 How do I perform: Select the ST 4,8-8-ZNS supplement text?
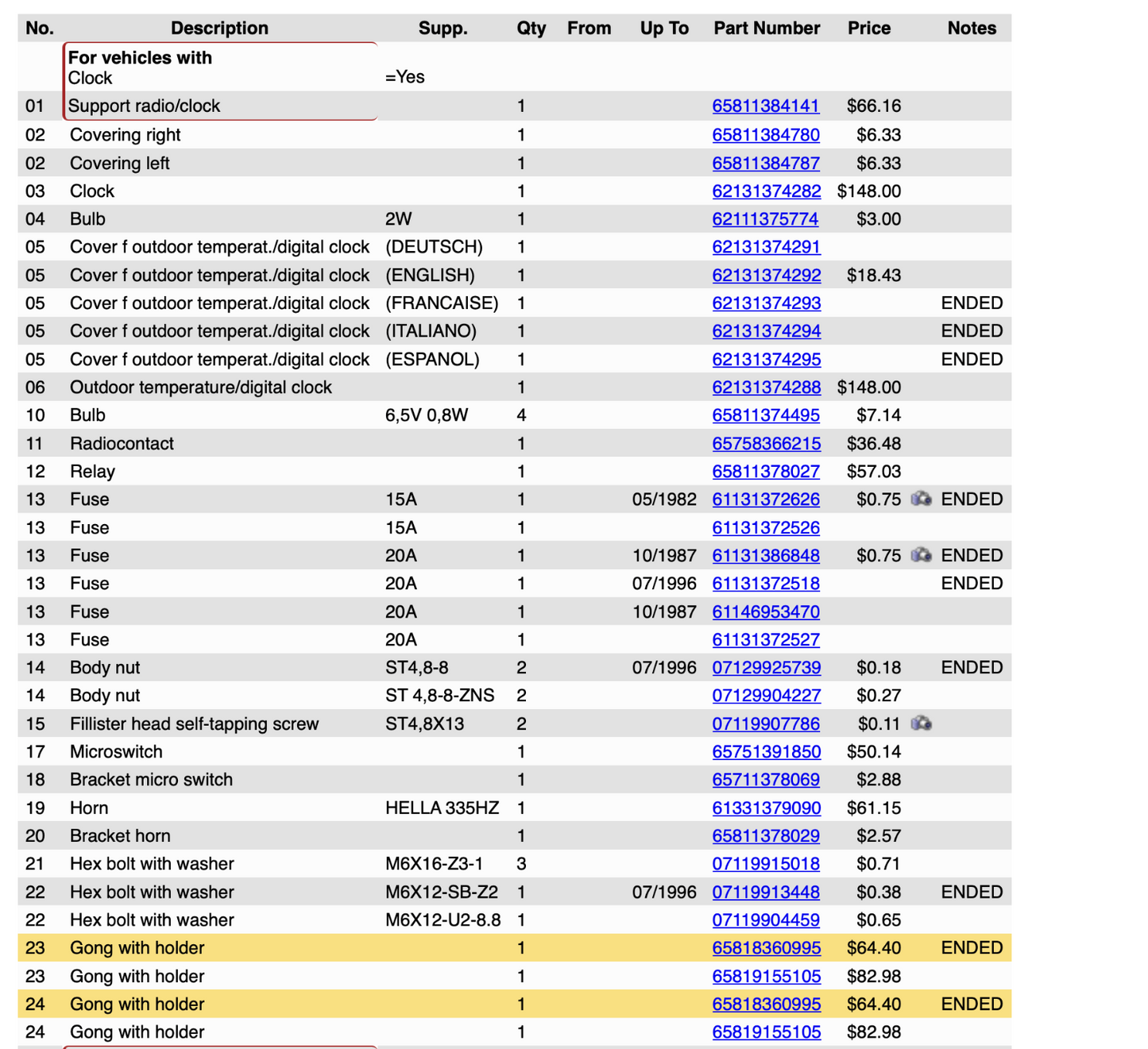click(439, 696)
